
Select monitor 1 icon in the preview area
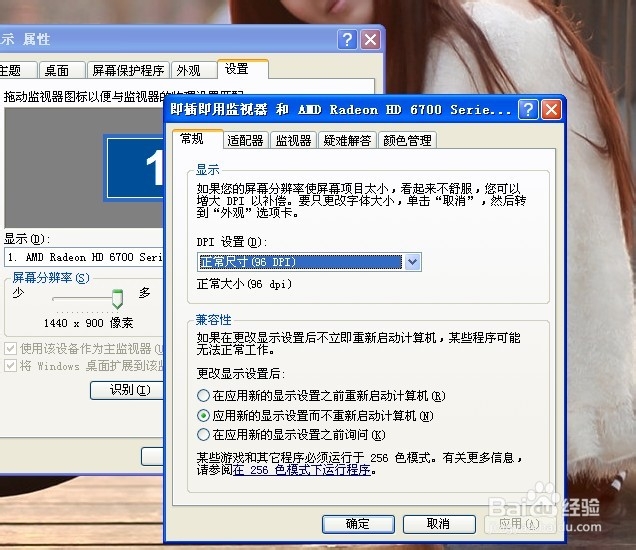(x=134, y=168)
